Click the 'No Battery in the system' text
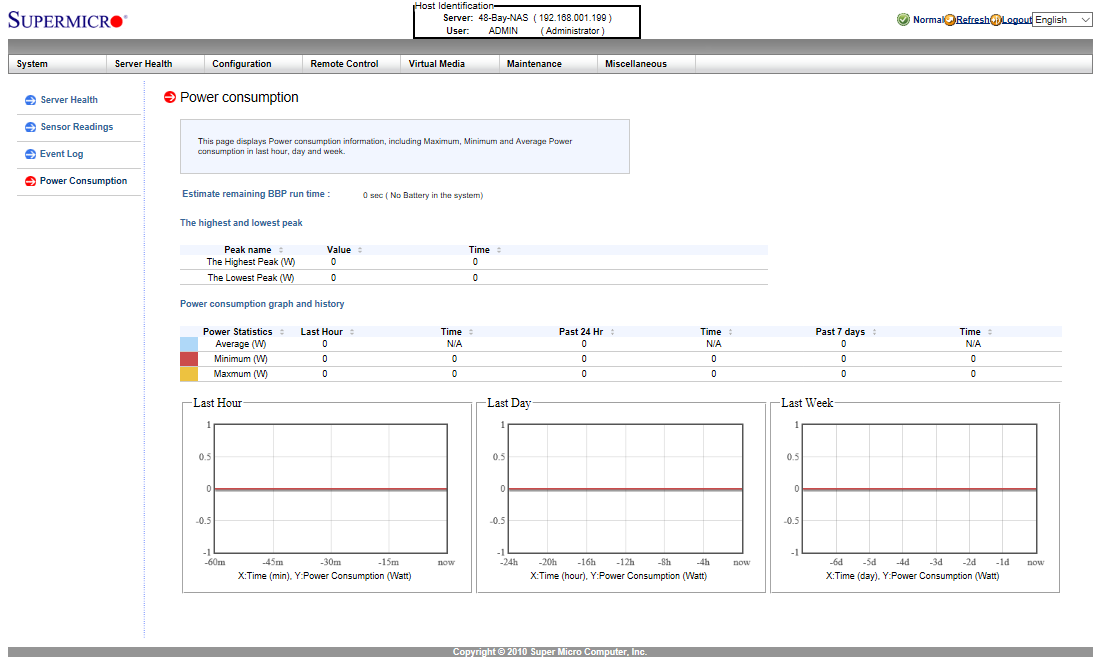Image resolution: width=1112 pixels, height=657 pixels. pyautogui.click(x=436, y=195)
